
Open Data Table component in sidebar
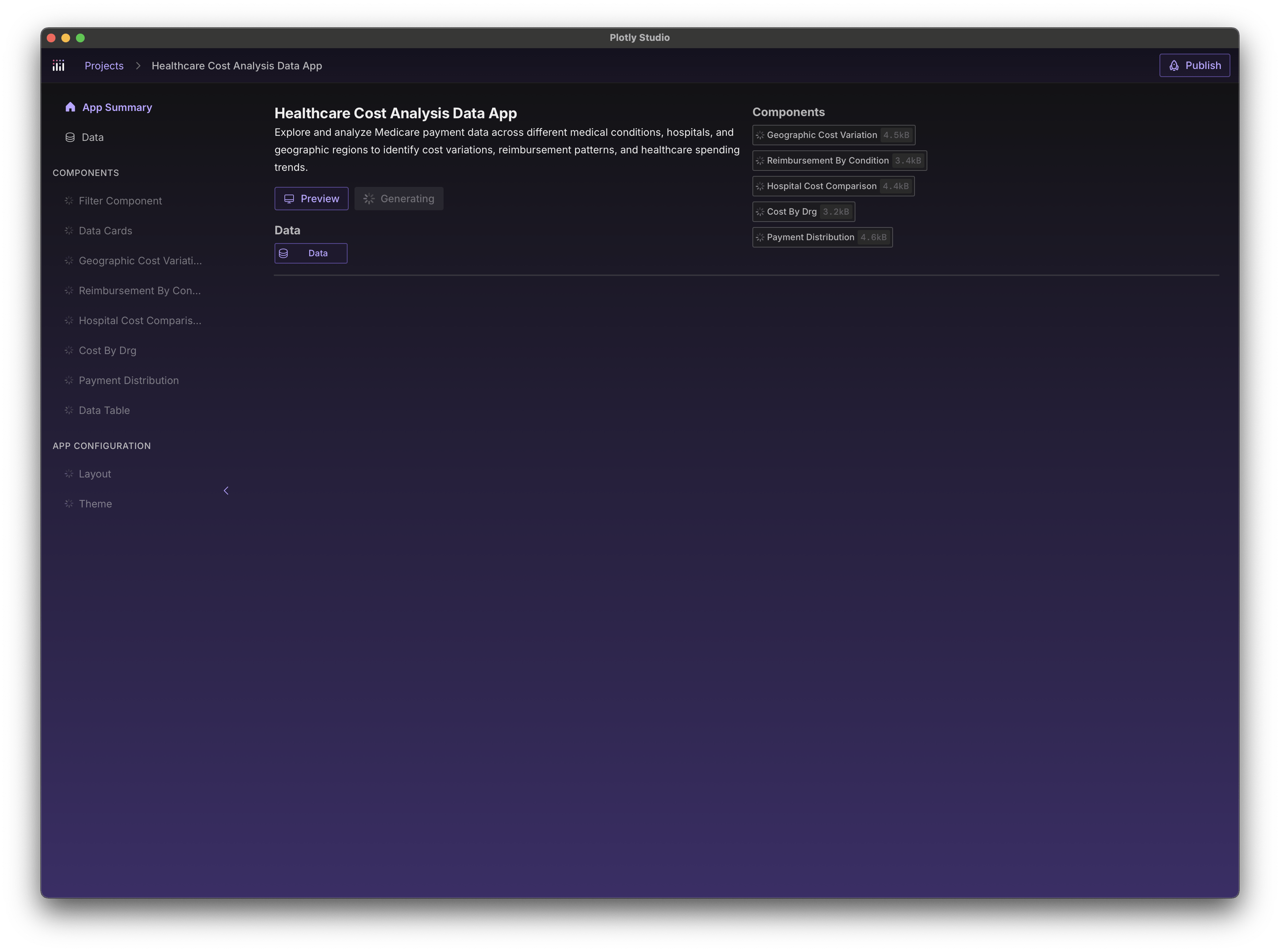pos(104,410)
